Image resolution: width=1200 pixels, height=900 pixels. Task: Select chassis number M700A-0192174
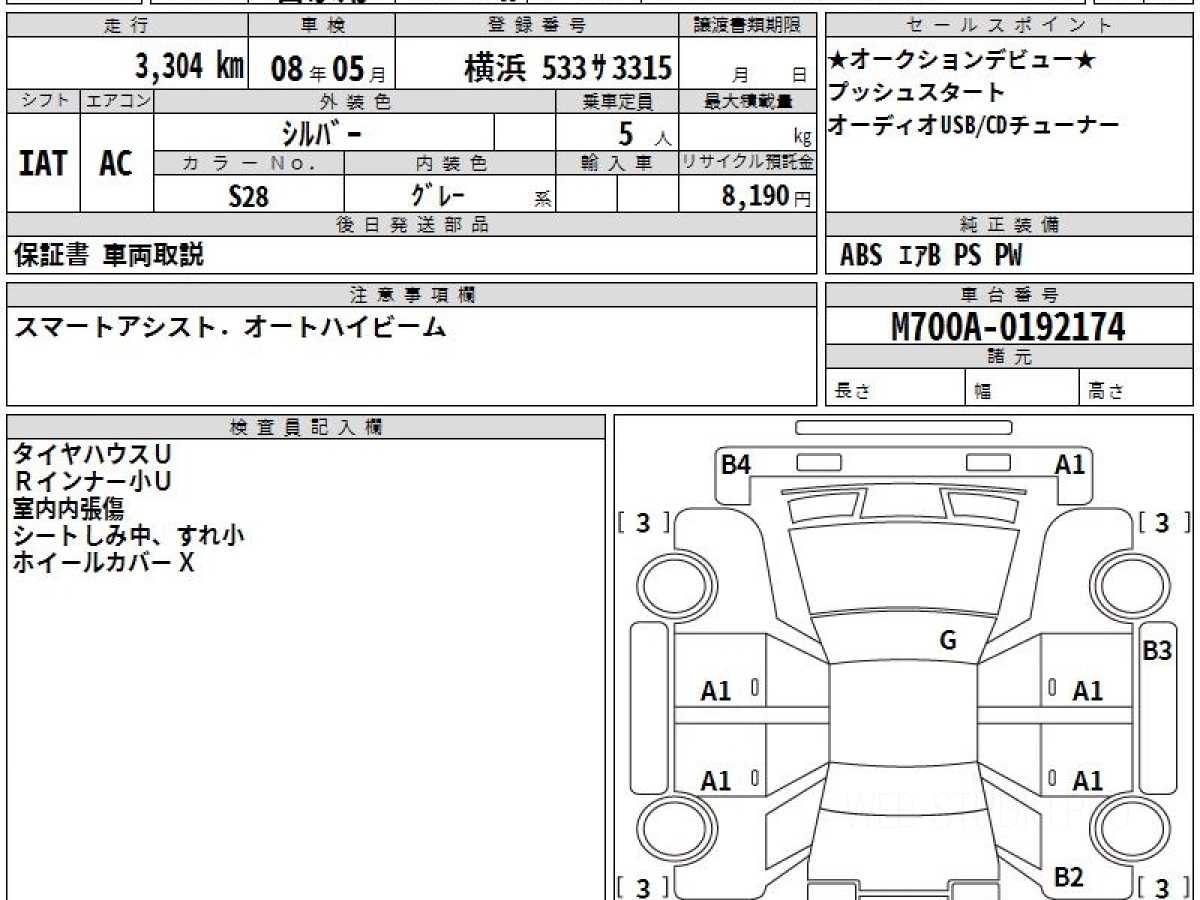1009,327
